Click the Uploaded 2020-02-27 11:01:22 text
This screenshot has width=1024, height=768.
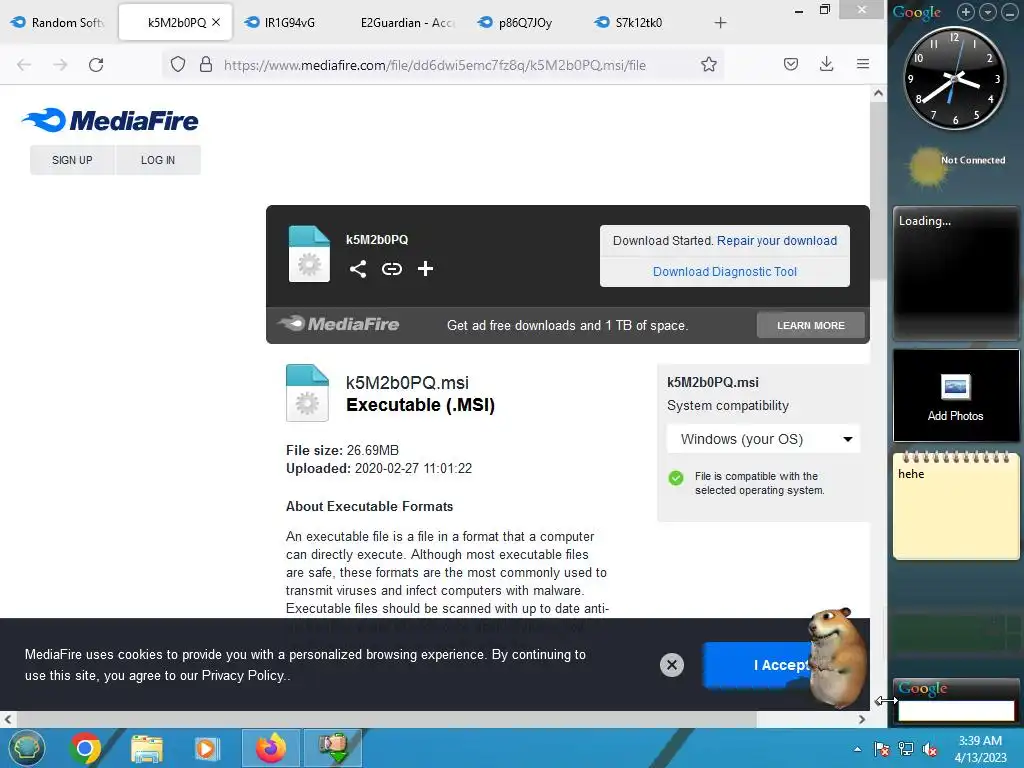point(379,468)
